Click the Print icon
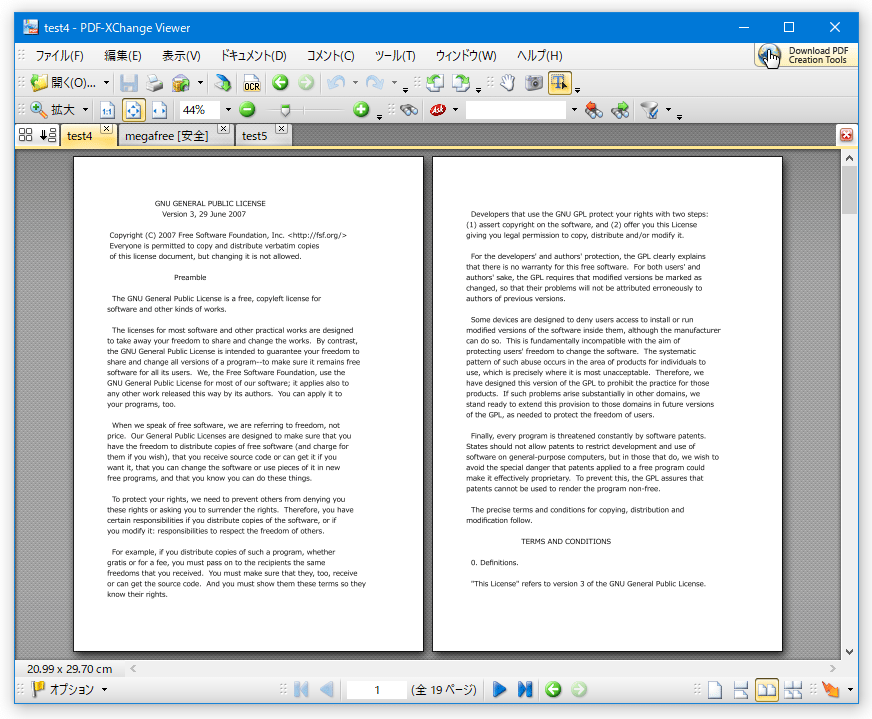 pos(154,83)
